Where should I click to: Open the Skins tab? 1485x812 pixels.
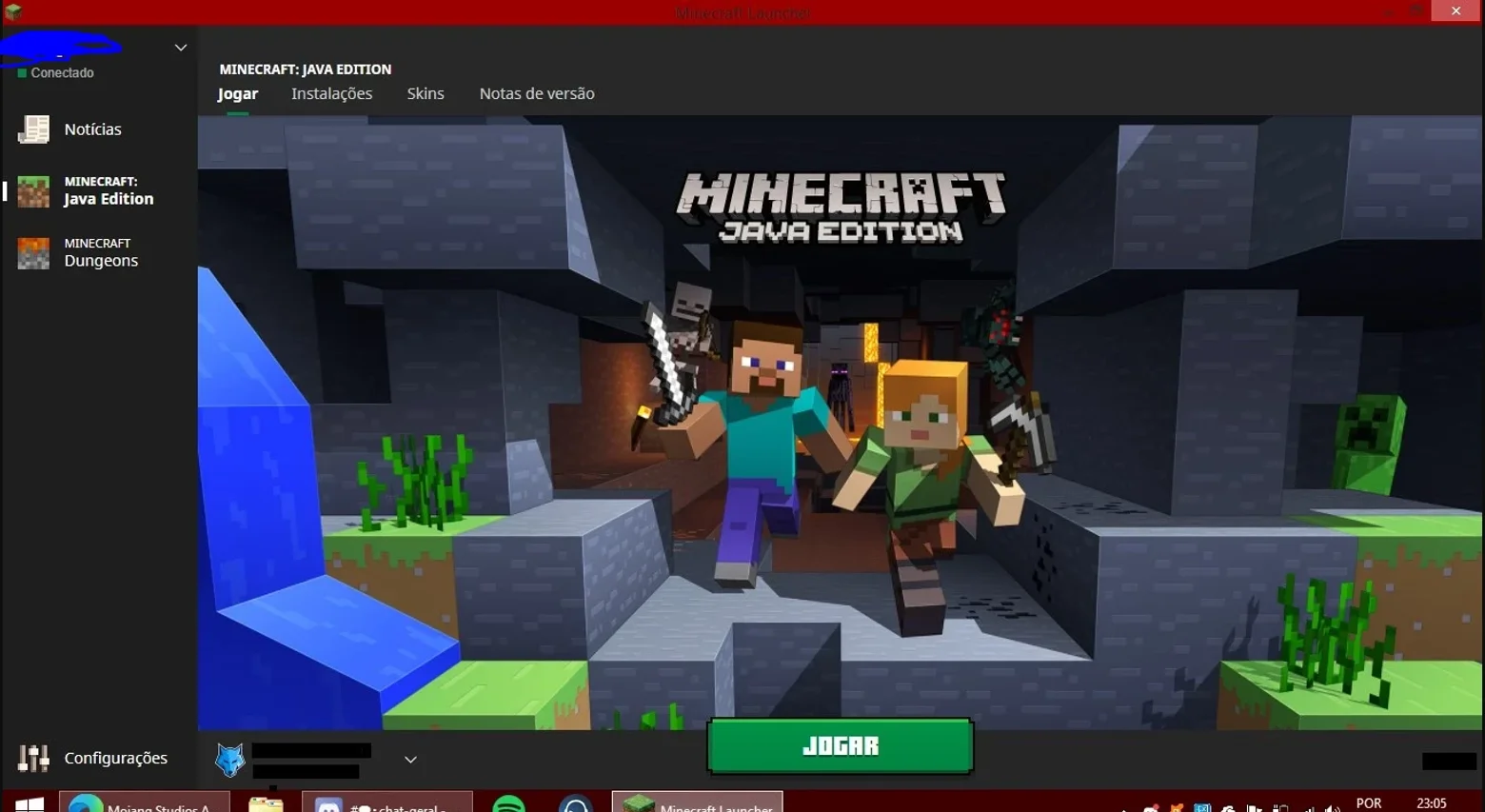point(426,93)
